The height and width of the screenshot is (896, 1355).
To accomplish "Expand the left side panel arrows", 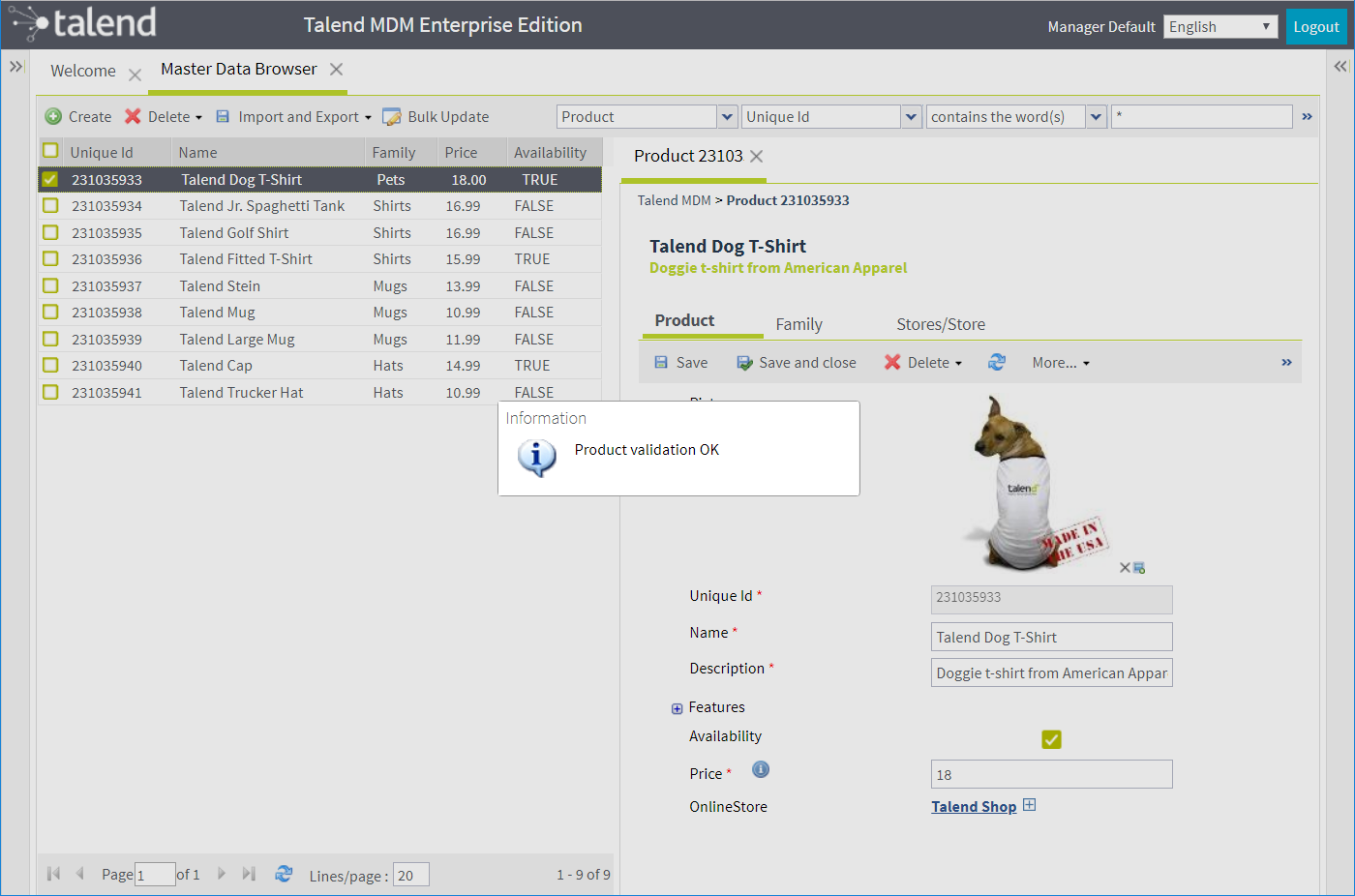I will pyautogui.click(x=16, y=67).
